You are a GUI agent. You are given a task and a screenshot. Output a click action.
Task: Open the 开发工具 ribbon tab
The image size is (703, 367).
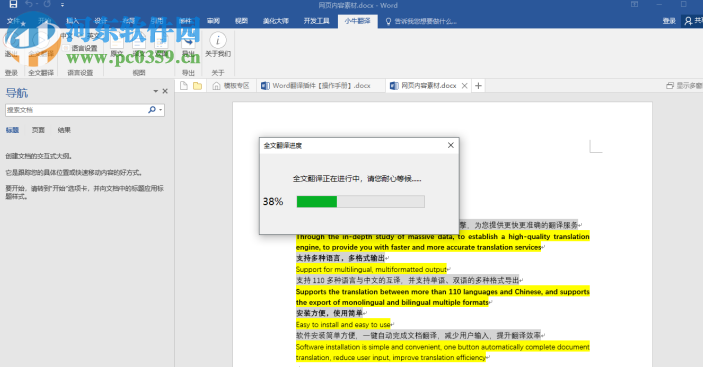(x=317, y=21)
